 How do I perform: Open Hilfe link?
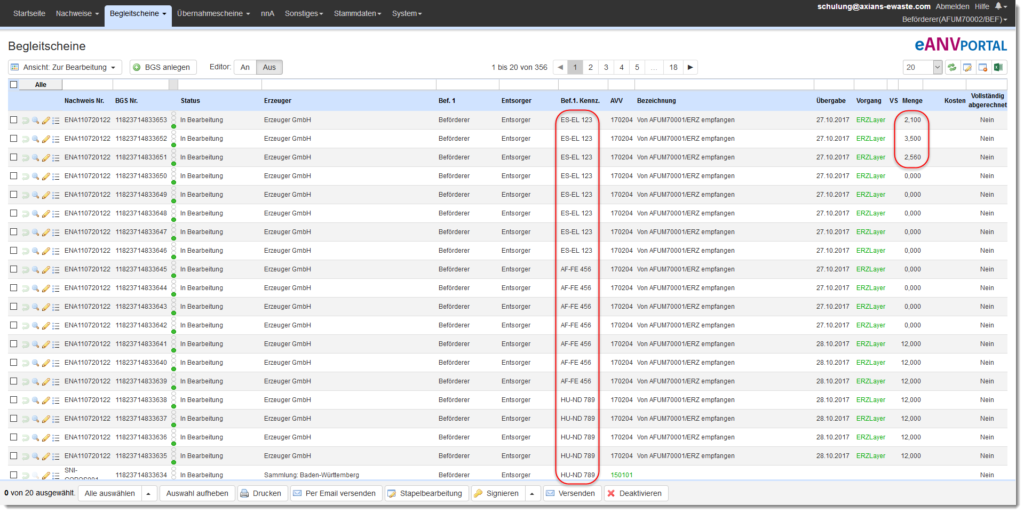tap(982, 6)
